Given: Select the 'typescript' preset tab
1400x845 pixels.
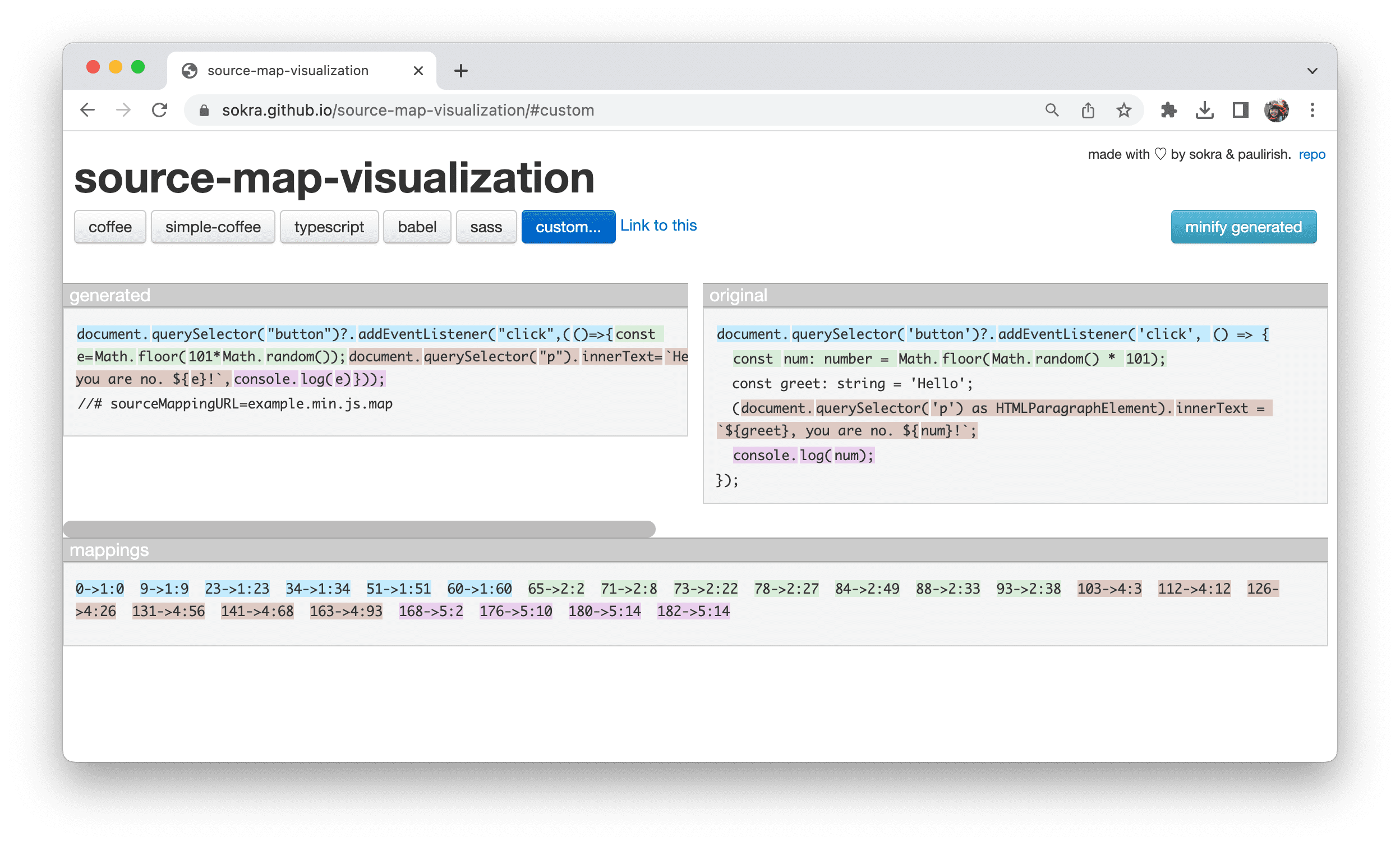Looking at the screenshot, I should click(x=328, y=227).
